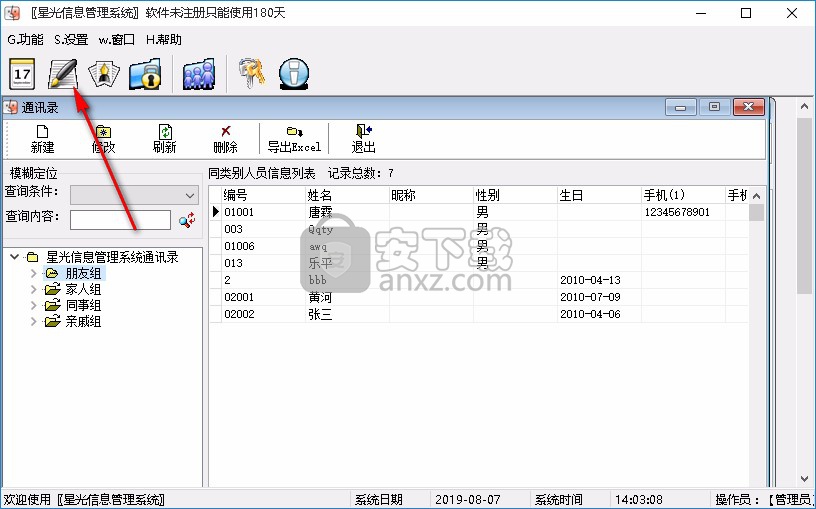Sort by the 姓名 column header

[x=347, y=195]
